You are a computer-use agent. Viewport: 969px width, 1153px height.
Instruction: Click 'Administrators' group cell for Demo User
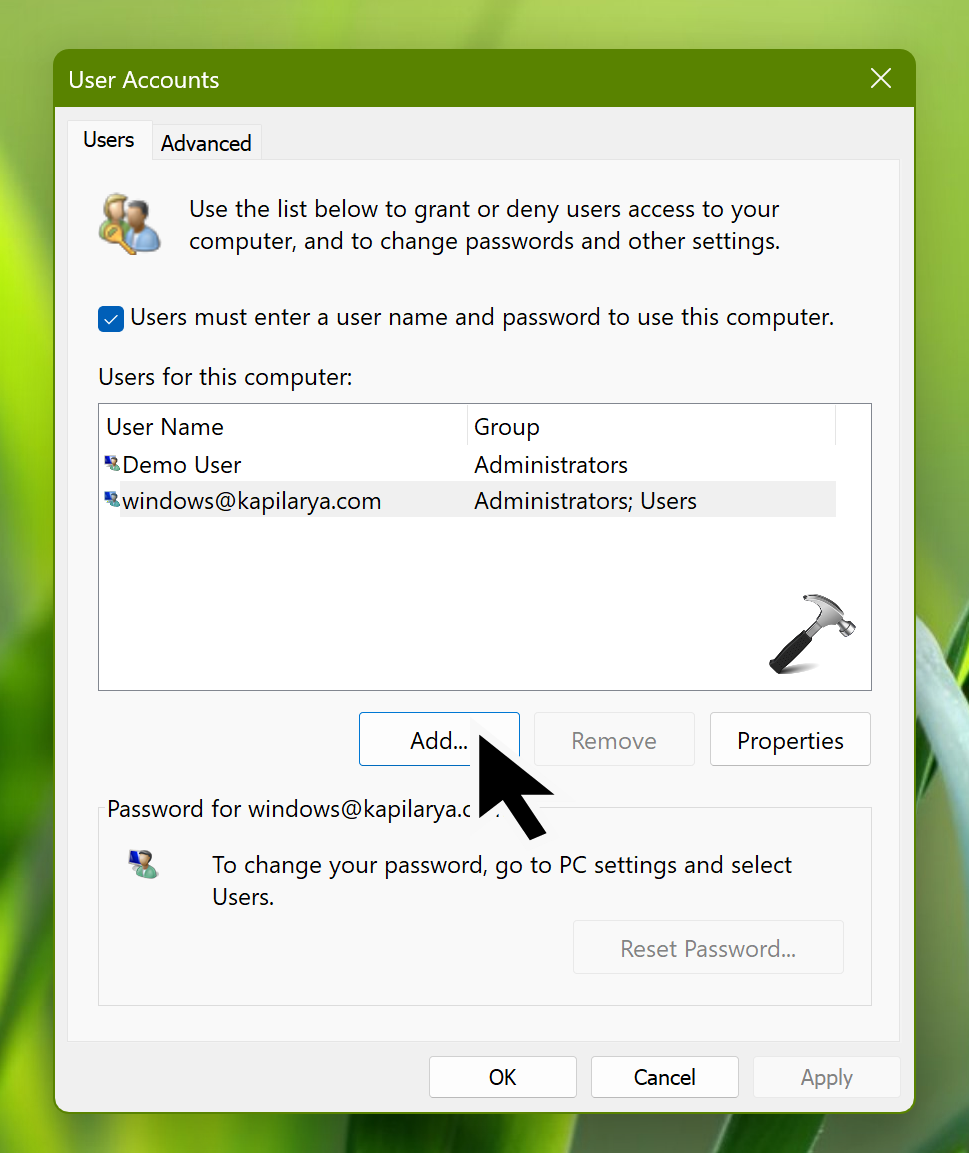click(x=551, y=465)
